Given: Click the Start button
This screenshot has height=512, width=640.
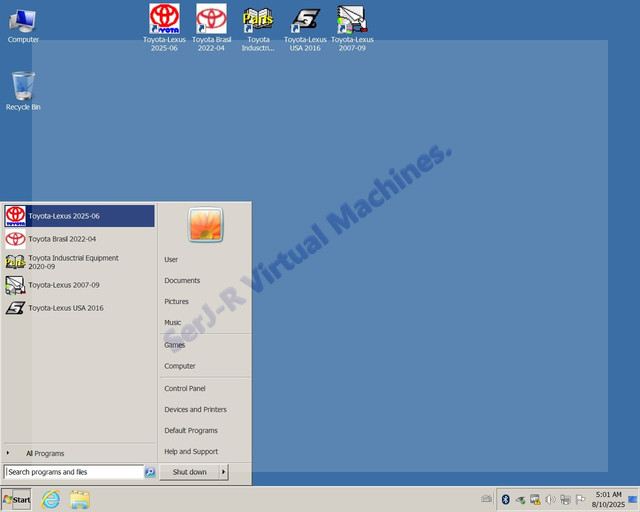Looking at the screenshot, I should (x=17, y=499).
